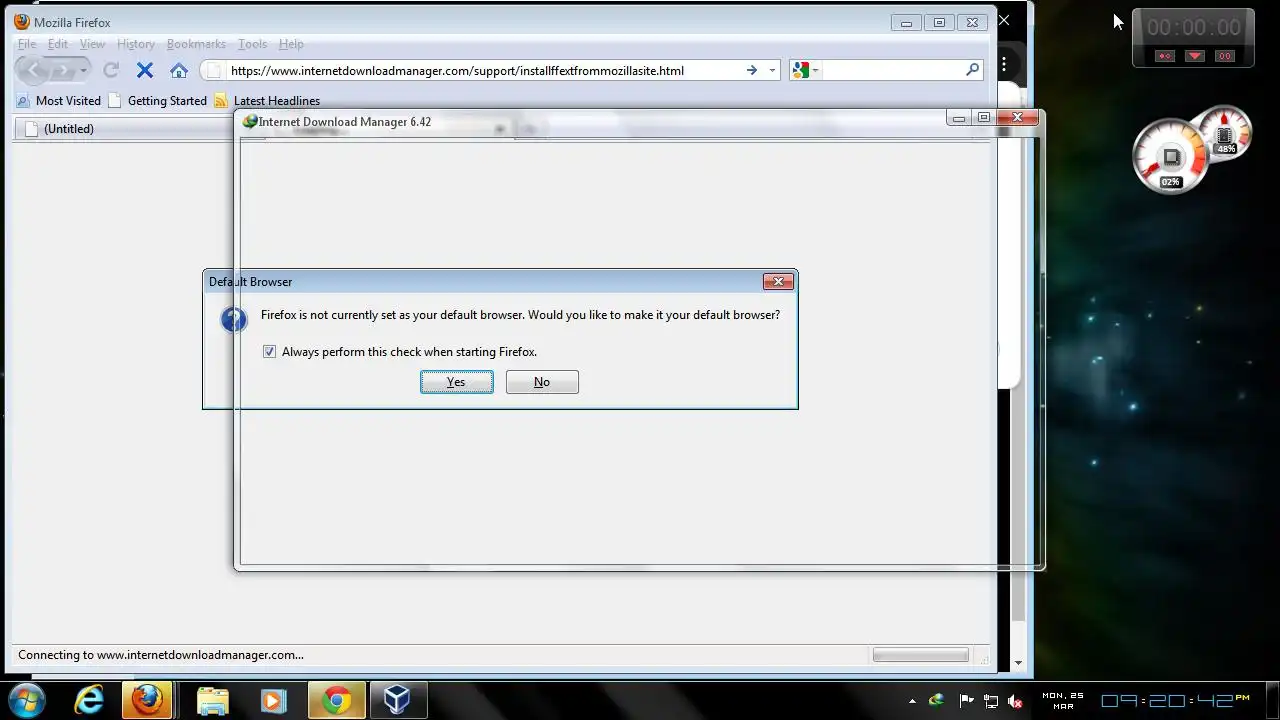Click No in the Default Browser dialog

[x=542, y=382]
